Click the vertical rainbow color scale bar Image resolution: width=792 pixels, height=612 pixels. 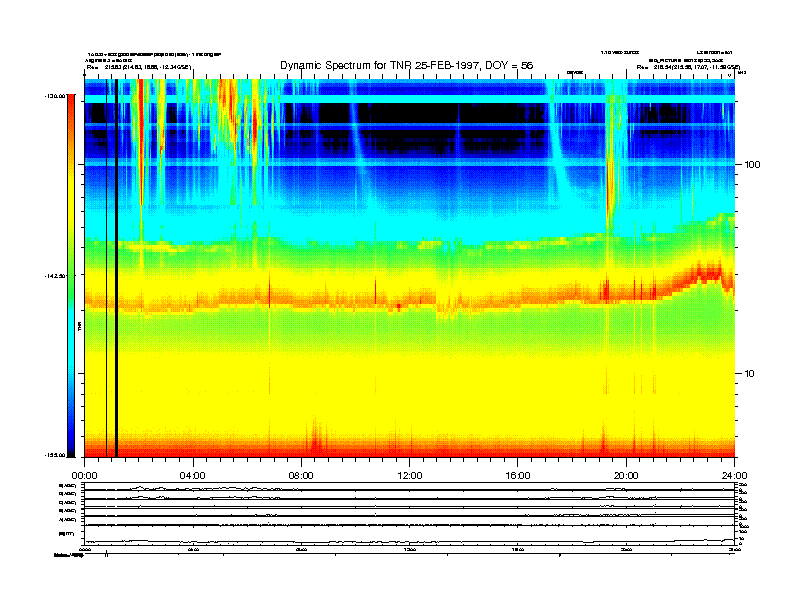pyautogui.click(x=71, y=276)
